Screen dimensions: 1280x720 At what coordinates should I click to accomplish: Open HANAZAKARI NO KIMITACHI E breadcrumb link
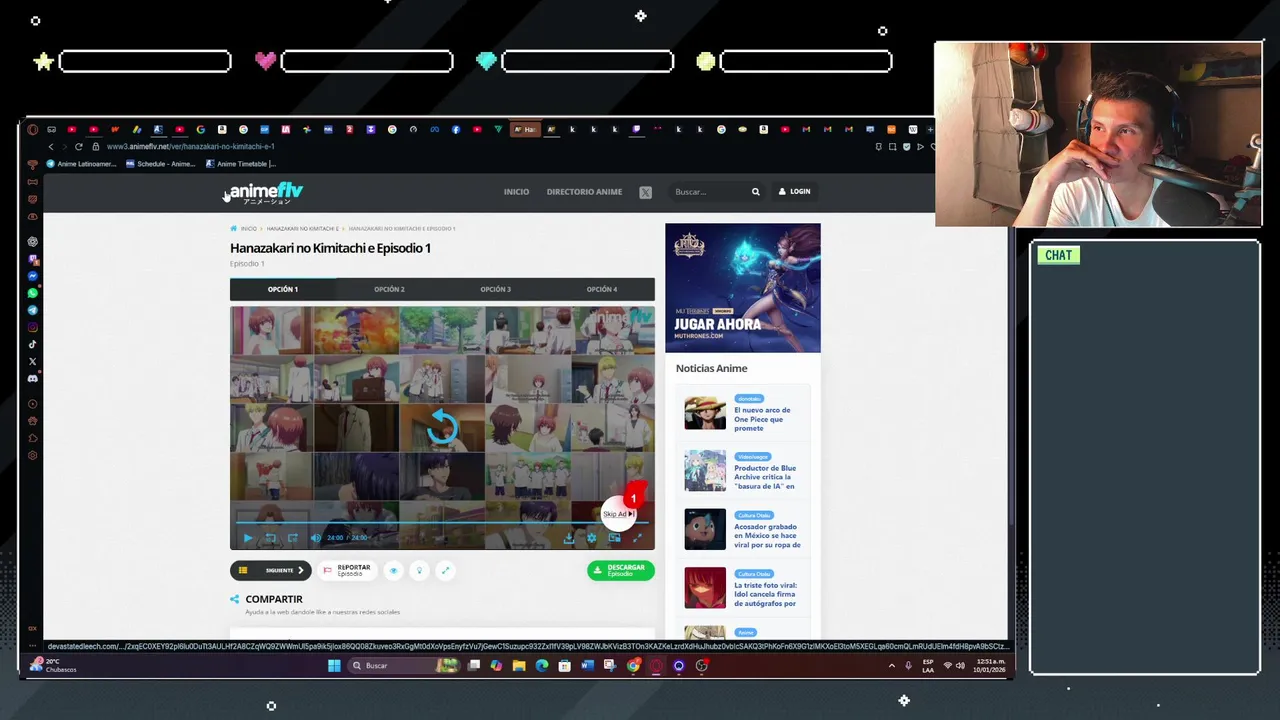point(302,228)
